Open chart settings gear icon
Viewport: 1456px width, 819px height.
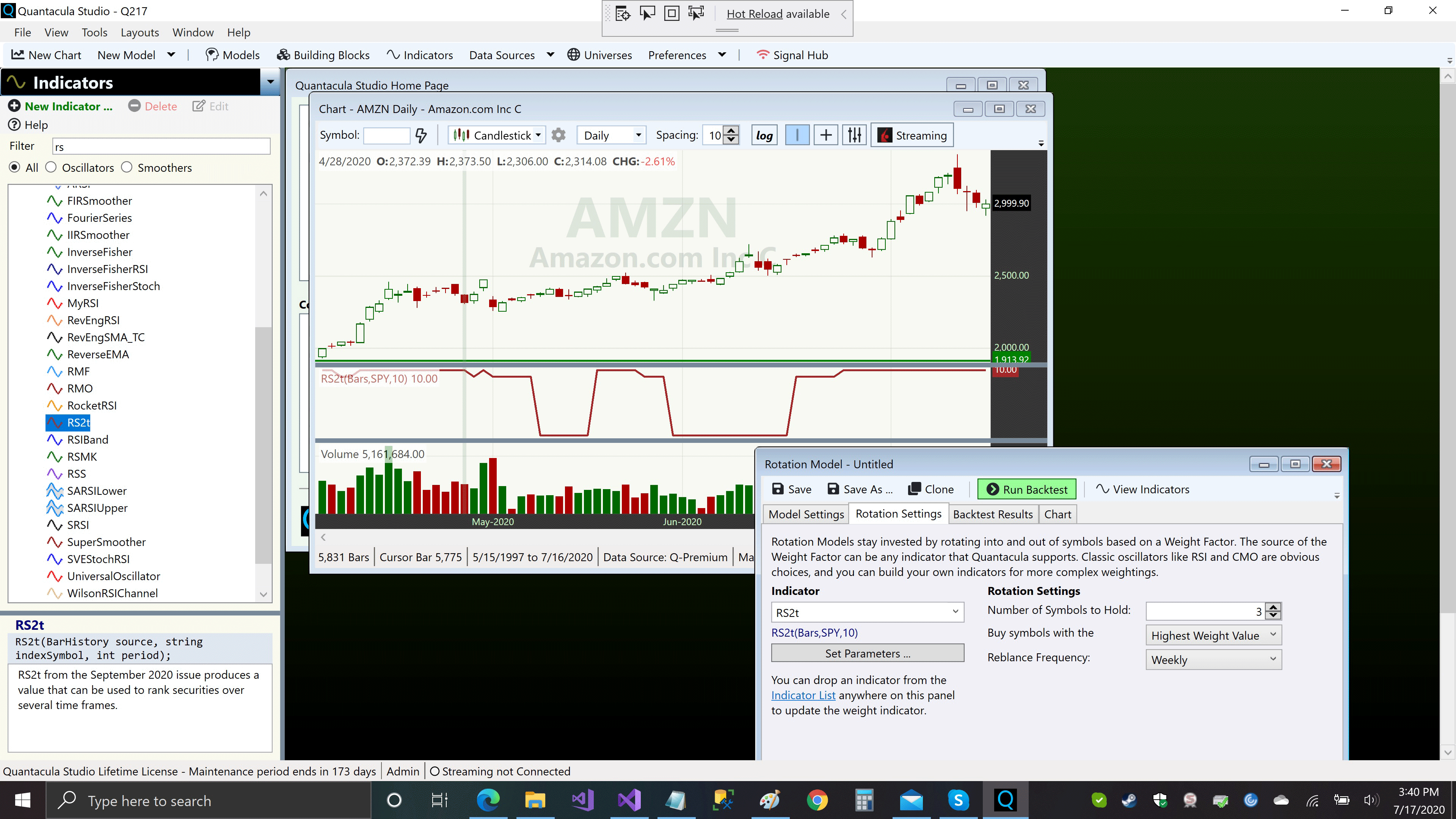[559, 135]
